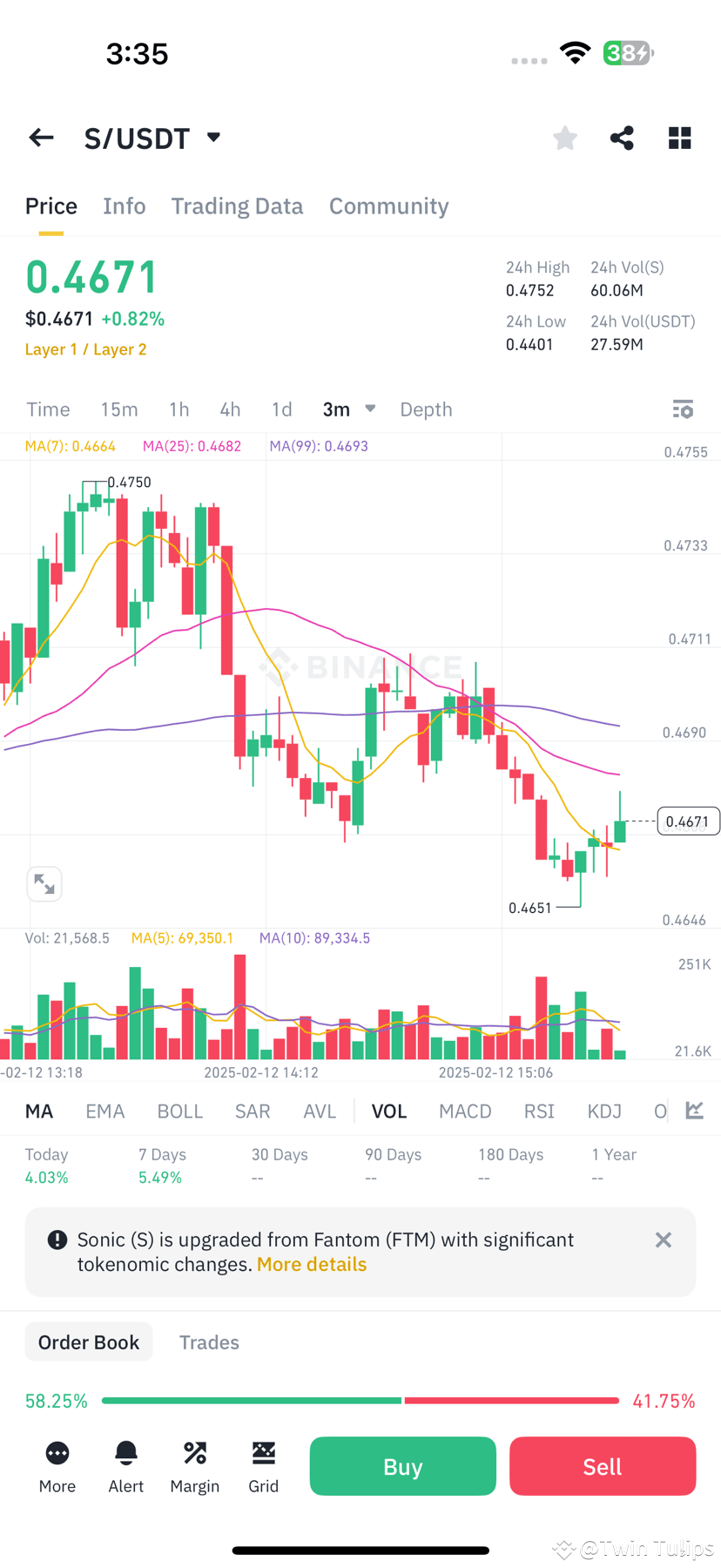The image size is (721, 1568).
Task: Switch to the Trading Data tab
Action: 237,206
